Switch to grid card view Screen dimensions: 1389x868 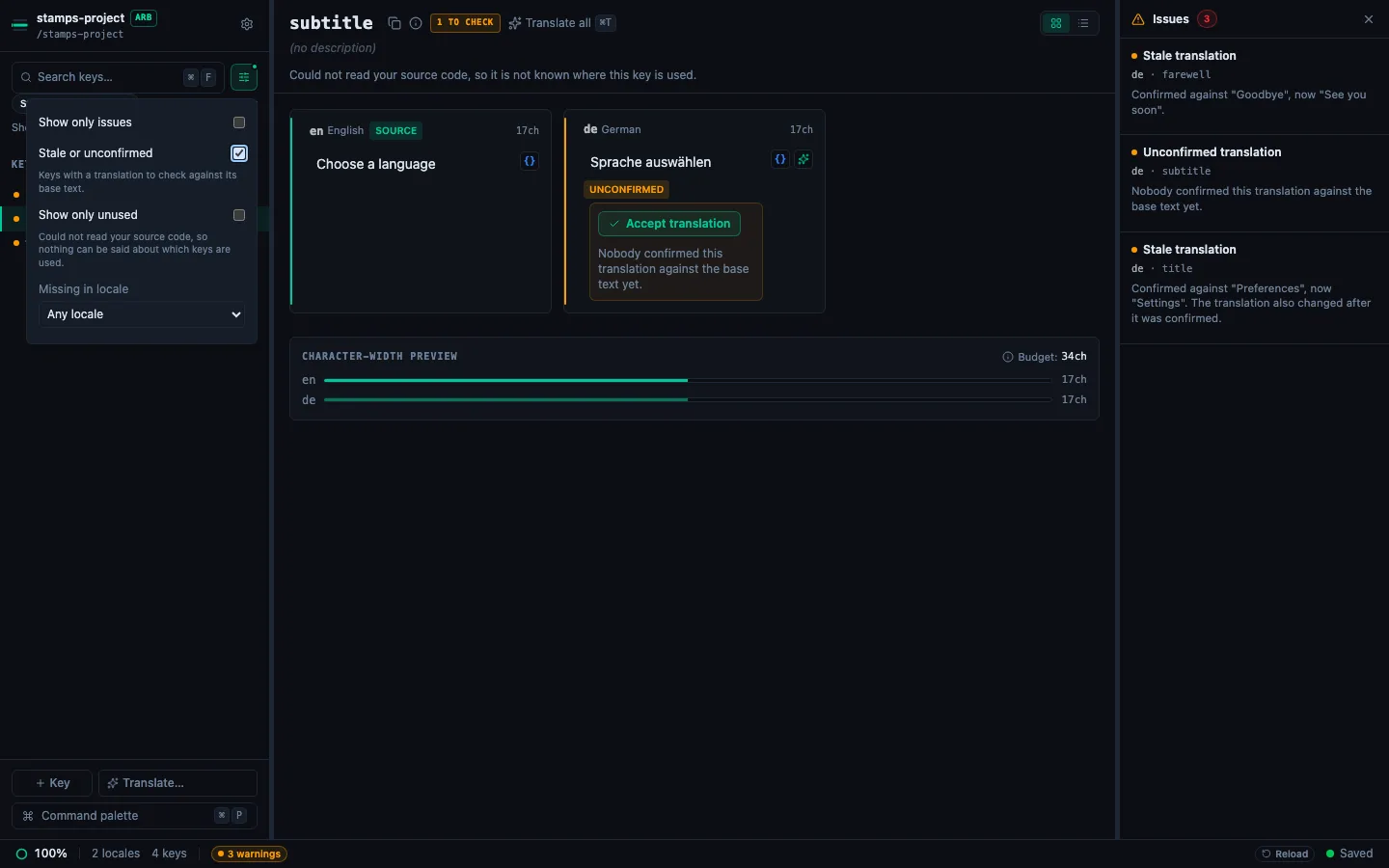tap(1056, 23)
